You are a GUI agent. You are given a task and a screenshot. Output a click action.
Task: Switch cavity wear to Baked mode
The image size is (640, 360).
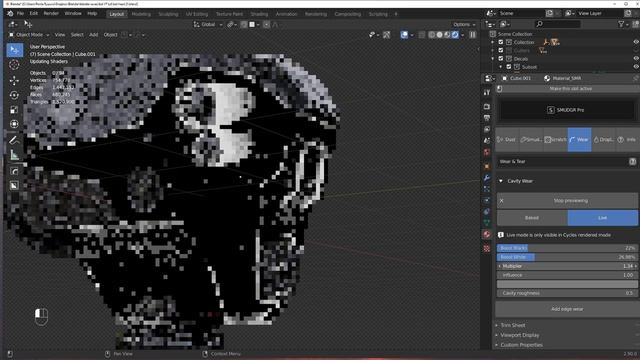point(532,218)
